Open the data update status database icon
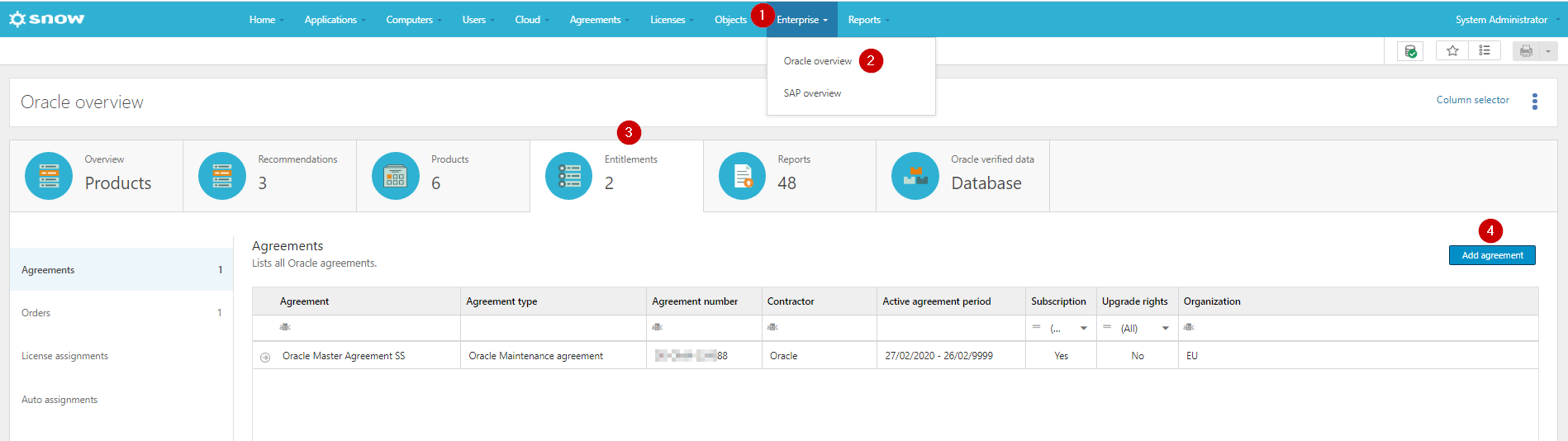This screenshot has width=1568, height=441. click(1410, 51)
